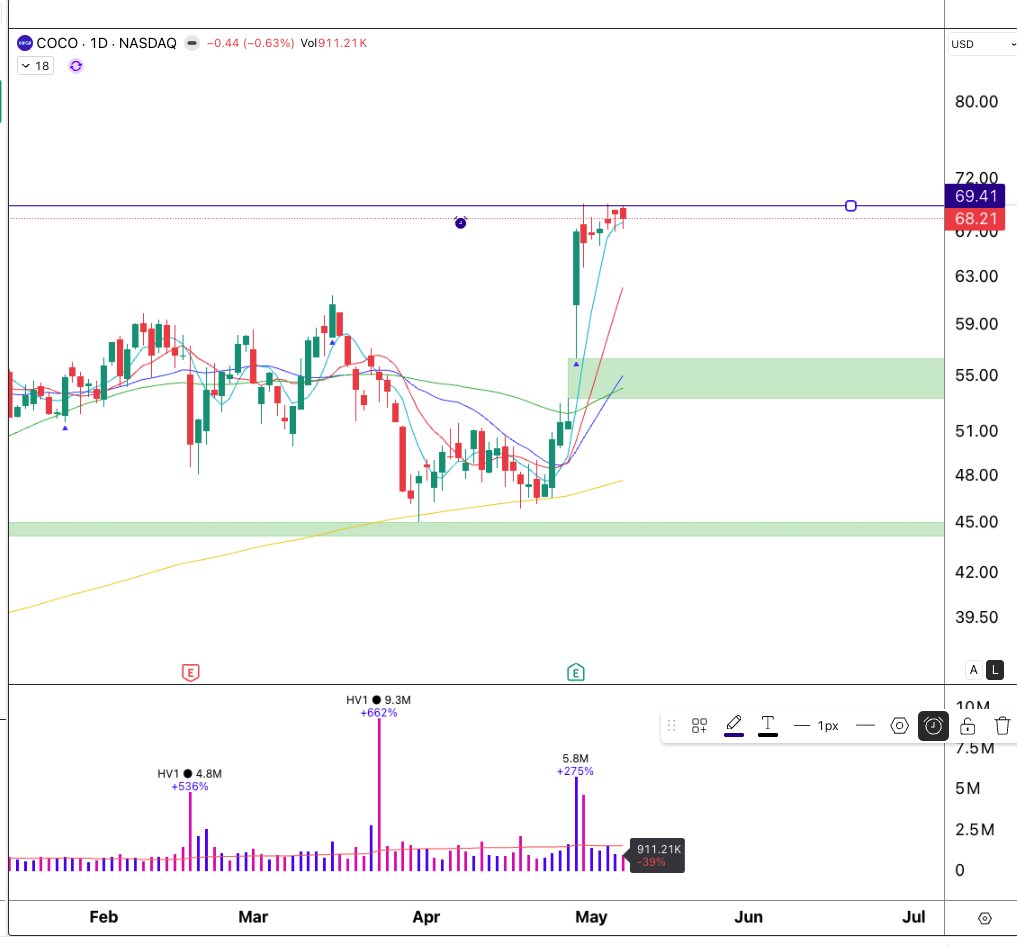Open the red earnings E marker
1017x947 pixels.
click(190, 673)
